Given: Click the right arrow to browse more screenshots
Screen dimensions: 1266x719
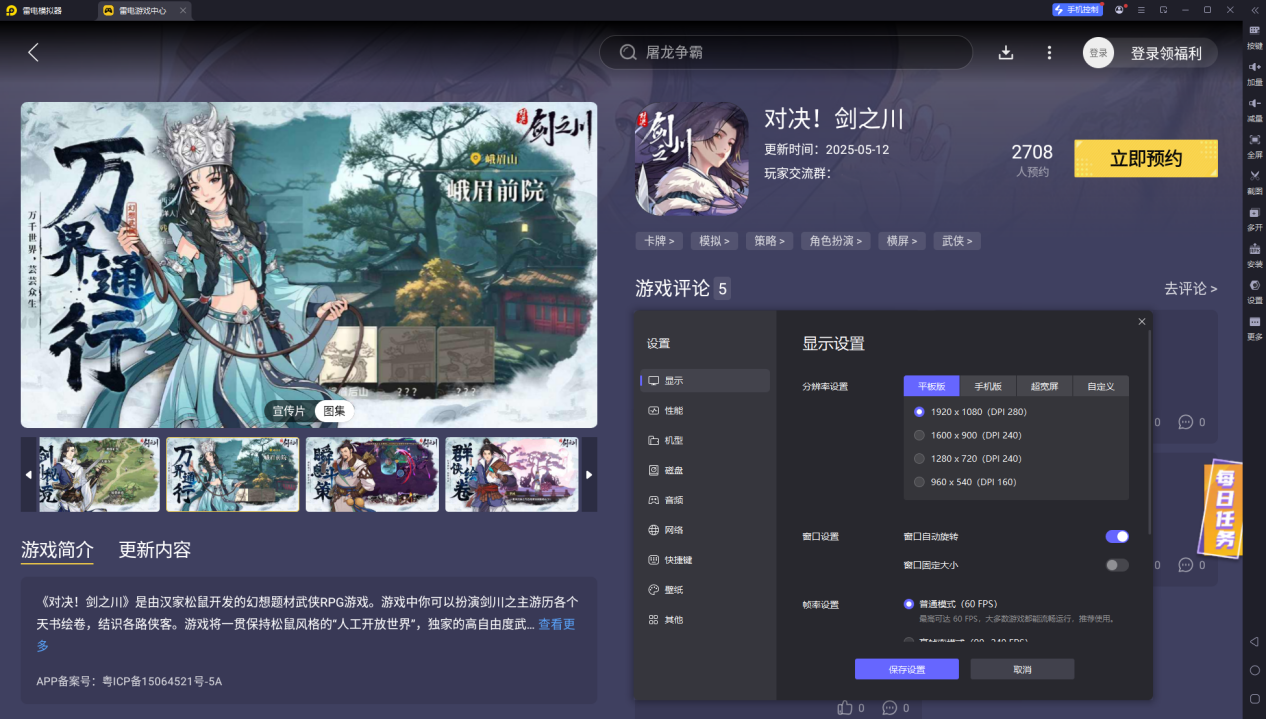Looking at the screenshot, I should point(588,474).
